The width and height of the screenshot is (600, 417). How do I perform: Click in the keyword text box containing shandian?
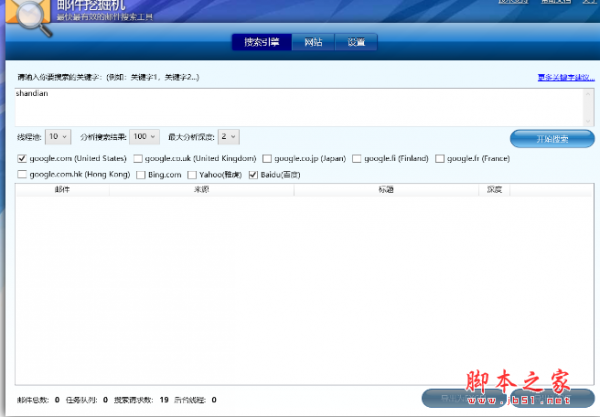(300, 105)
